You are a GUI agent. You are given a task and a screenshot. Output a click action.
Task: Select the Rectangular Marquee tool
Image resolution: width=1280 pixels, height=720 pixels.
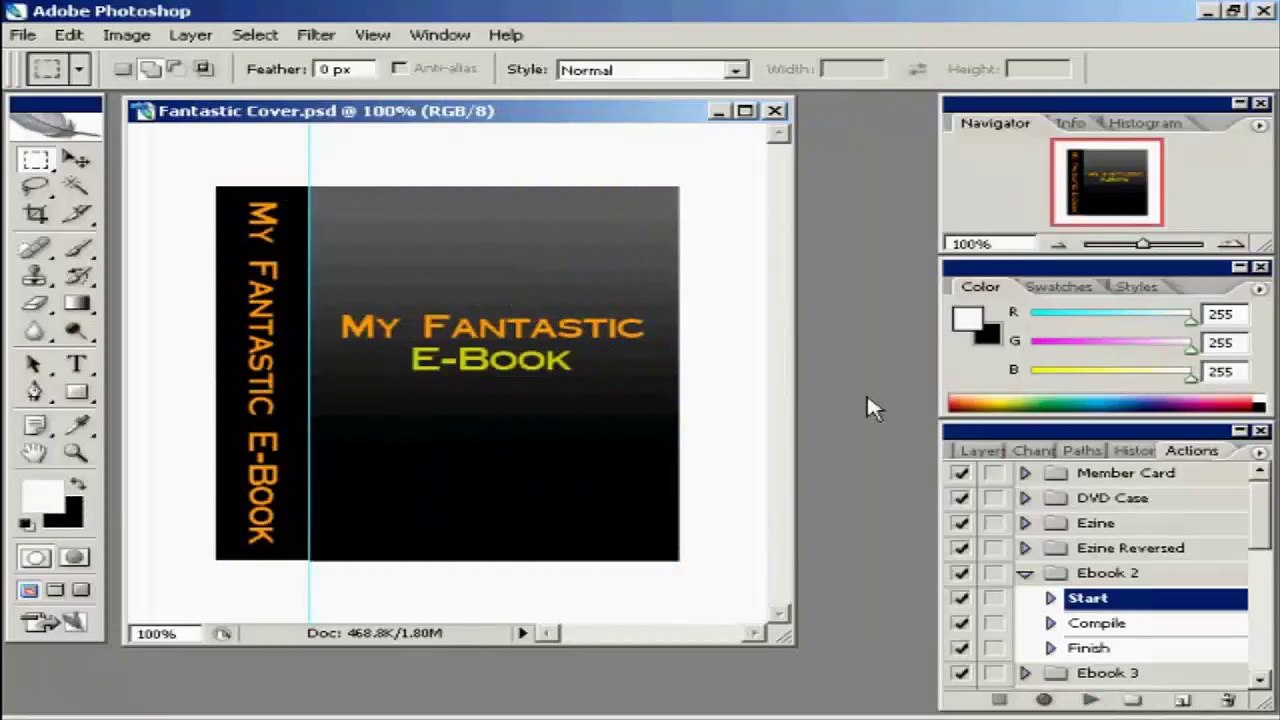[36, 159]
